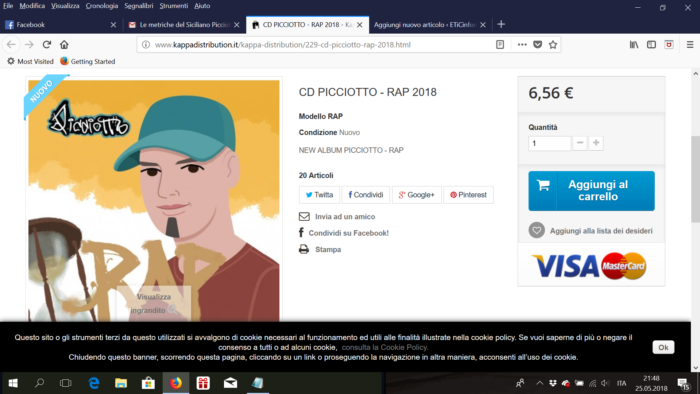The height and width of the screenshot is (394, 700).
Task: Open File Explorer from taskbar
Action: pos(121,383)
